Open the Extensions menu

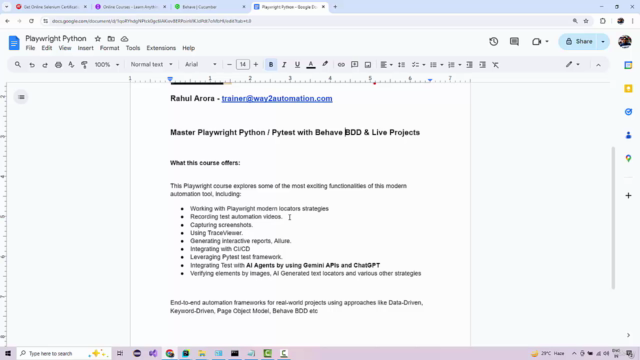(x=161, y=48)
